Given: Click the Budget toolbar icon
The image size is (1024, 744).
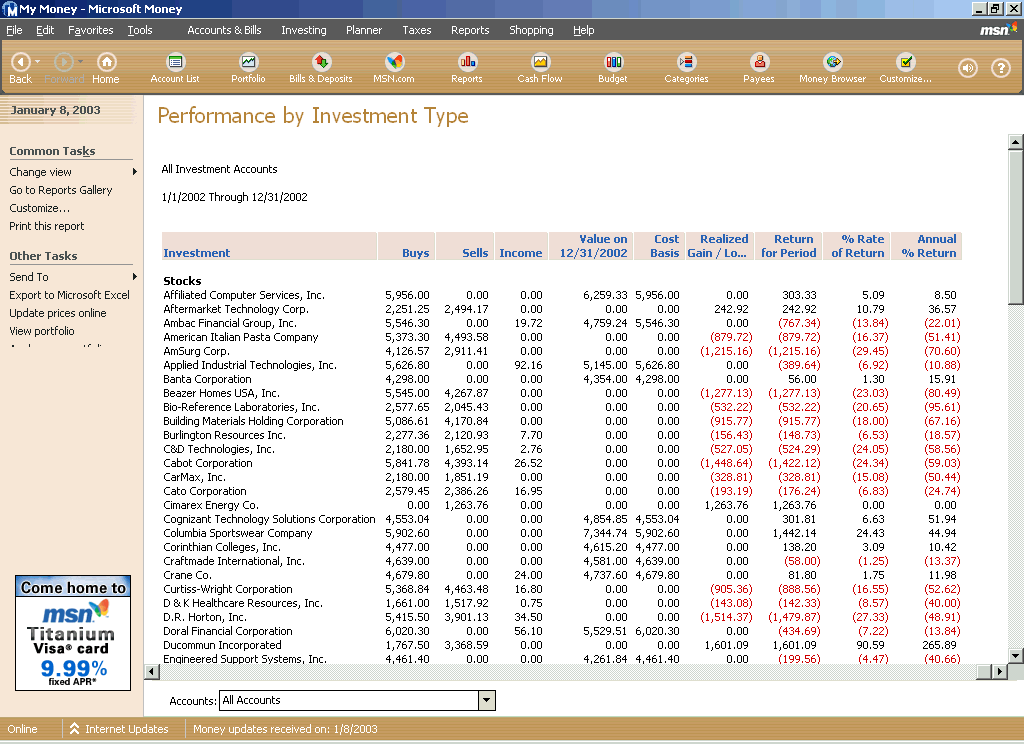Looking at the screenshot, I should pos(613,63).
